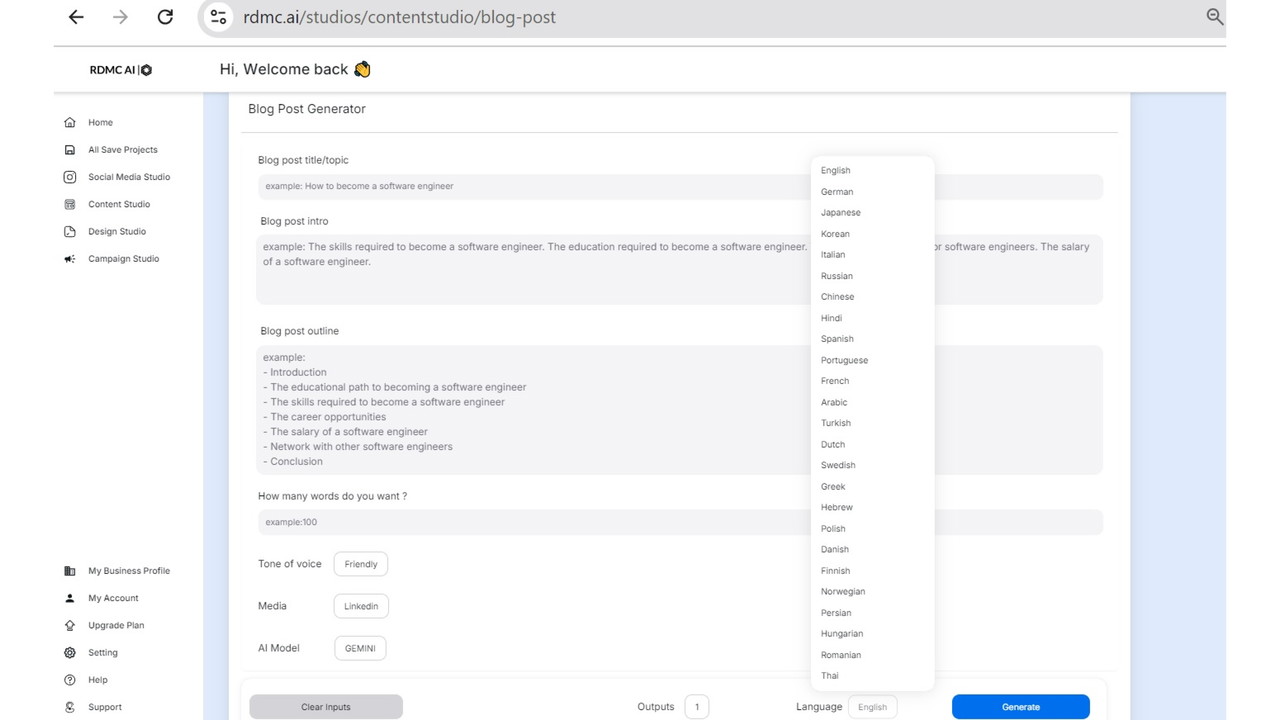
Task: Open the Setting gear icon
Action: (69, 653)
